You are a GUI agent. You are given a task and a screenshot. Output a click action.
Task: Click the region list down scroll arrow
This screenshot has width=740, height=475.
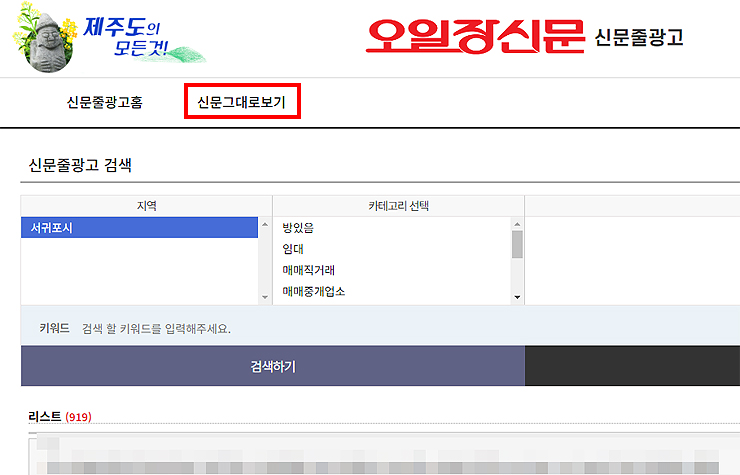265,297
